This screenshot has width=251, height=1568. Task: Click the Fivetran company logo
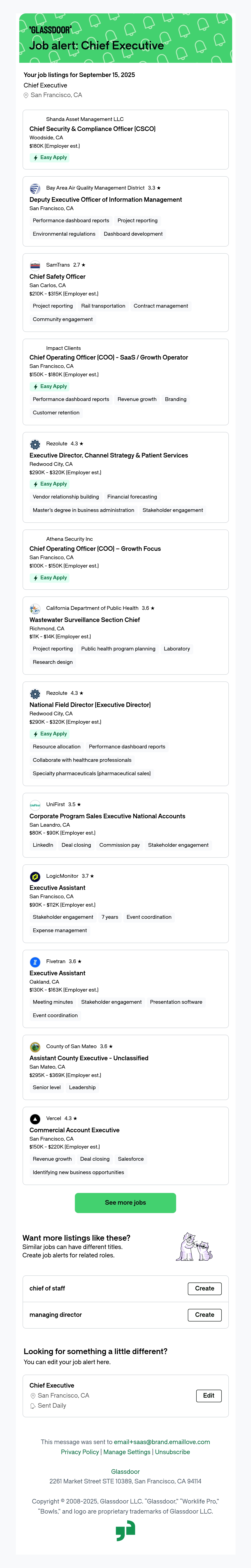pos(35,962)
